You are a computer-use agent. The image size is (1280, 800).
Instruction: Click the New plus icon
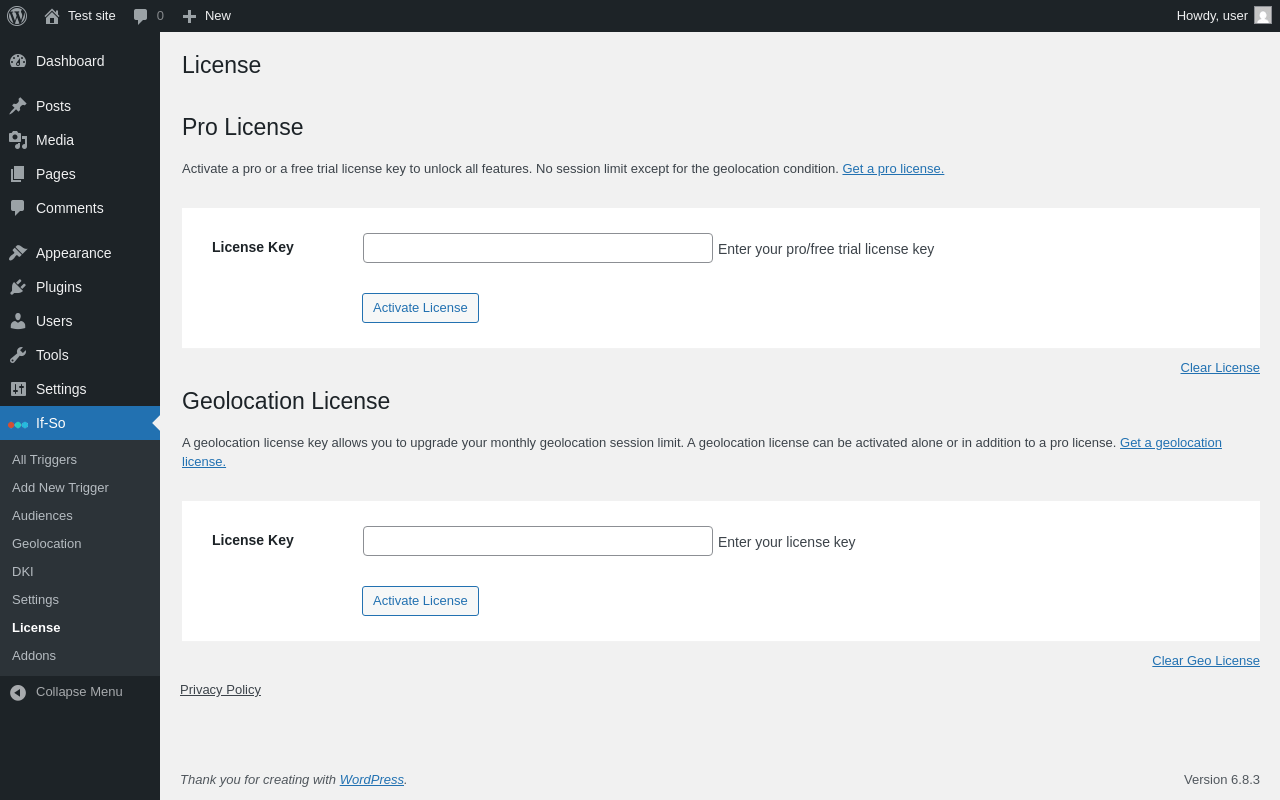[189, 16]
